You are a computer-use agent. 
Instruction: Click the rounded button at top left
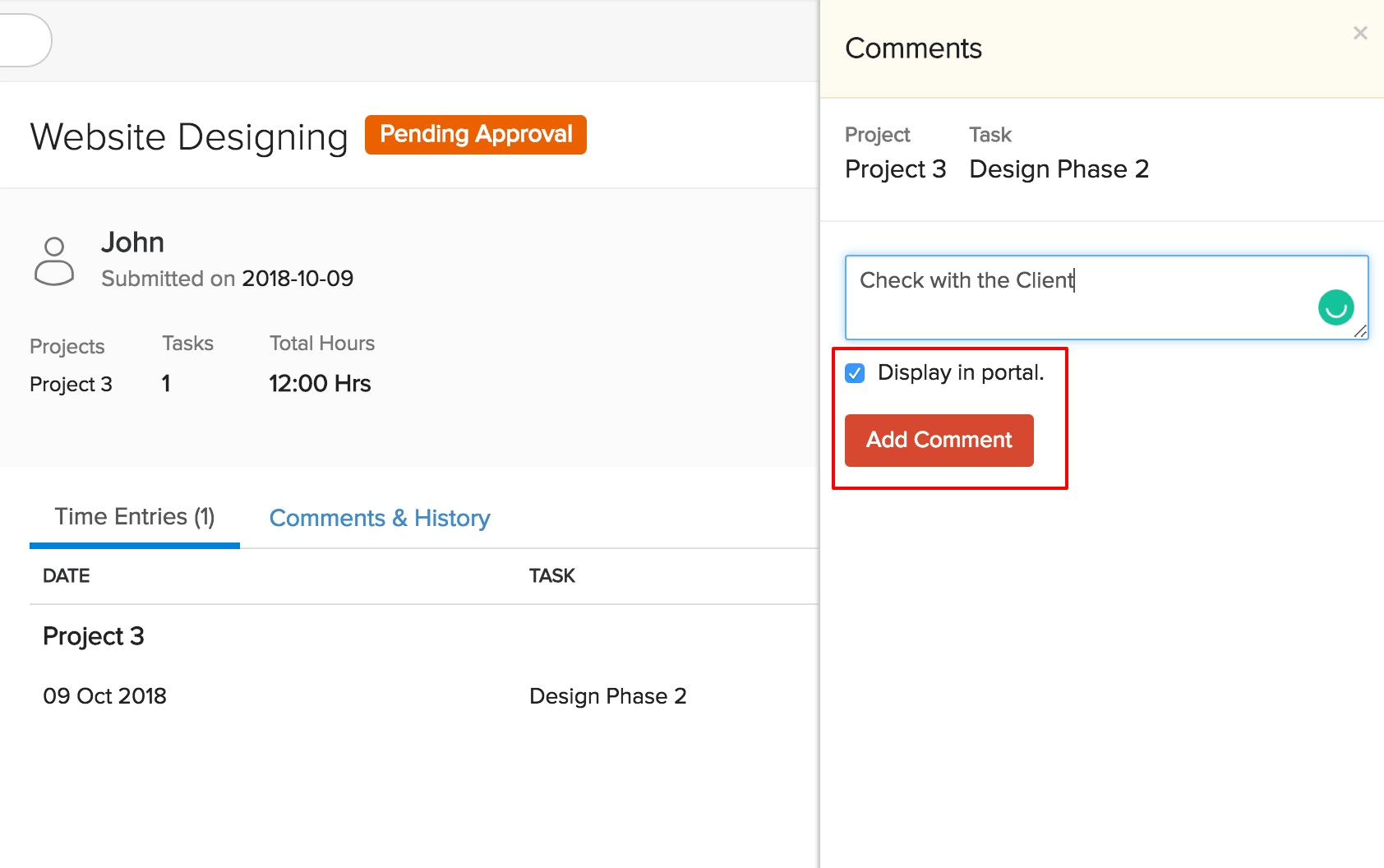[x=25, y=40]
